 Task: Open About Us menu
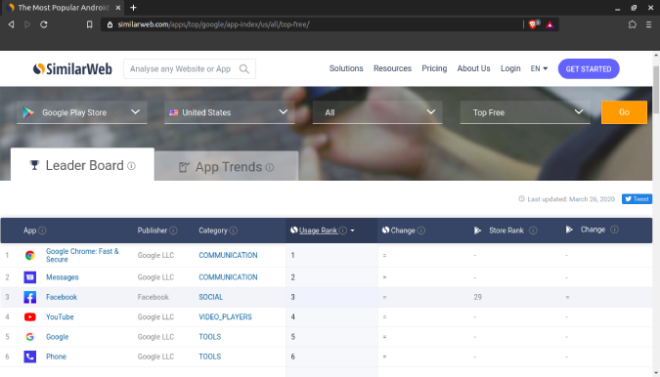tap(474, 69)
